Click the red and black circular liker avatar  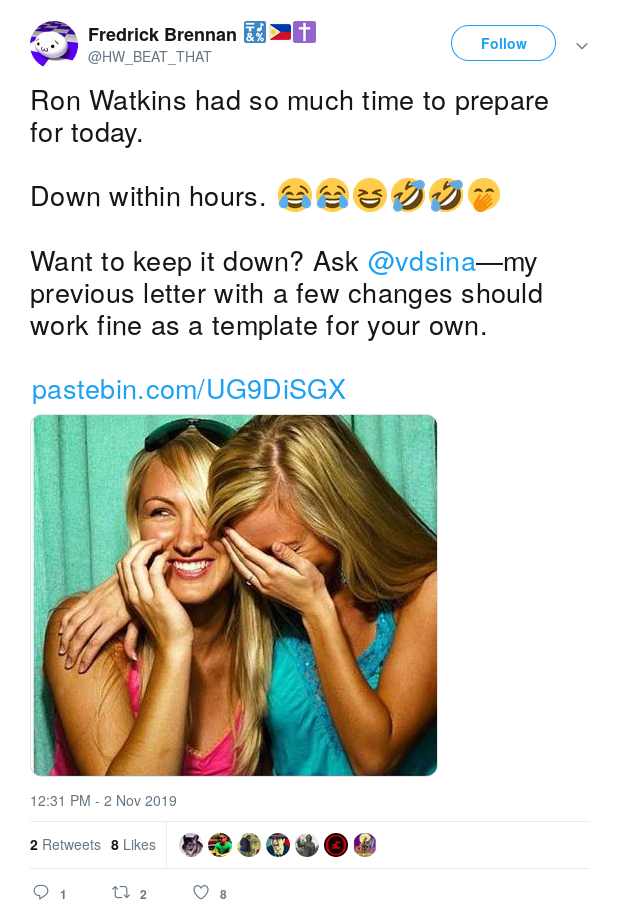tap(336, 845)
